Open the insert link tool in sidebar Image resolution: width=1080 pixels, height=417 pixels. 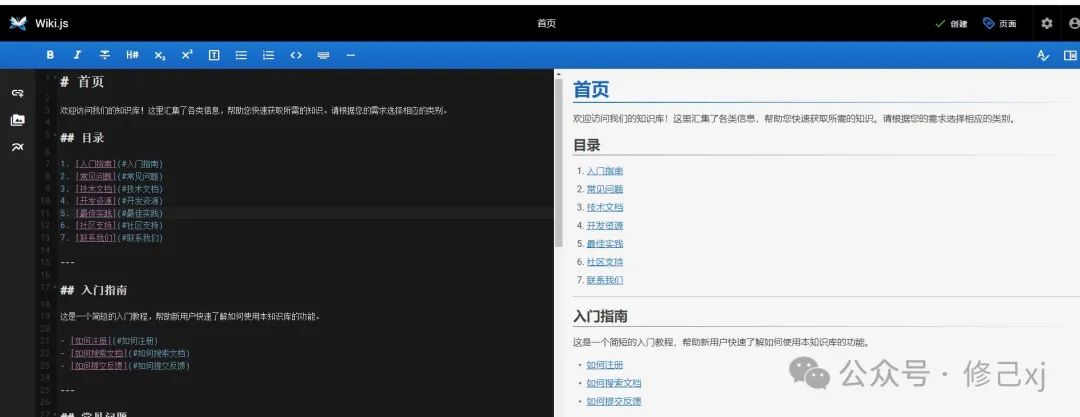tap(18, 93)
